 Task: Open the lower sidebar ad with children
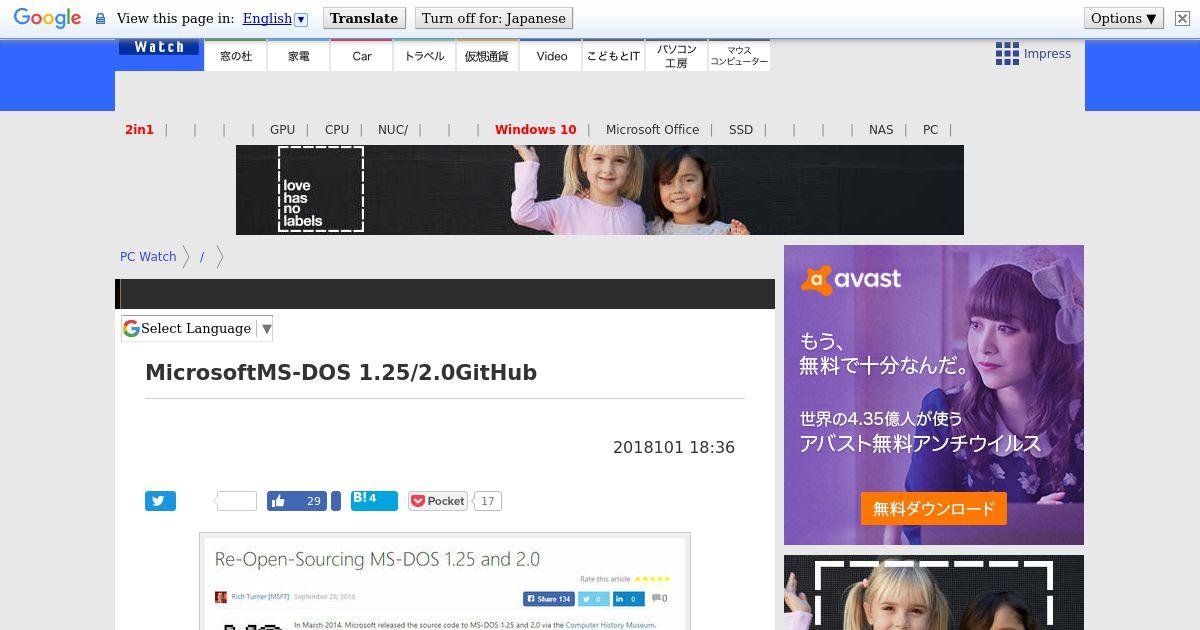click(934, 592)
